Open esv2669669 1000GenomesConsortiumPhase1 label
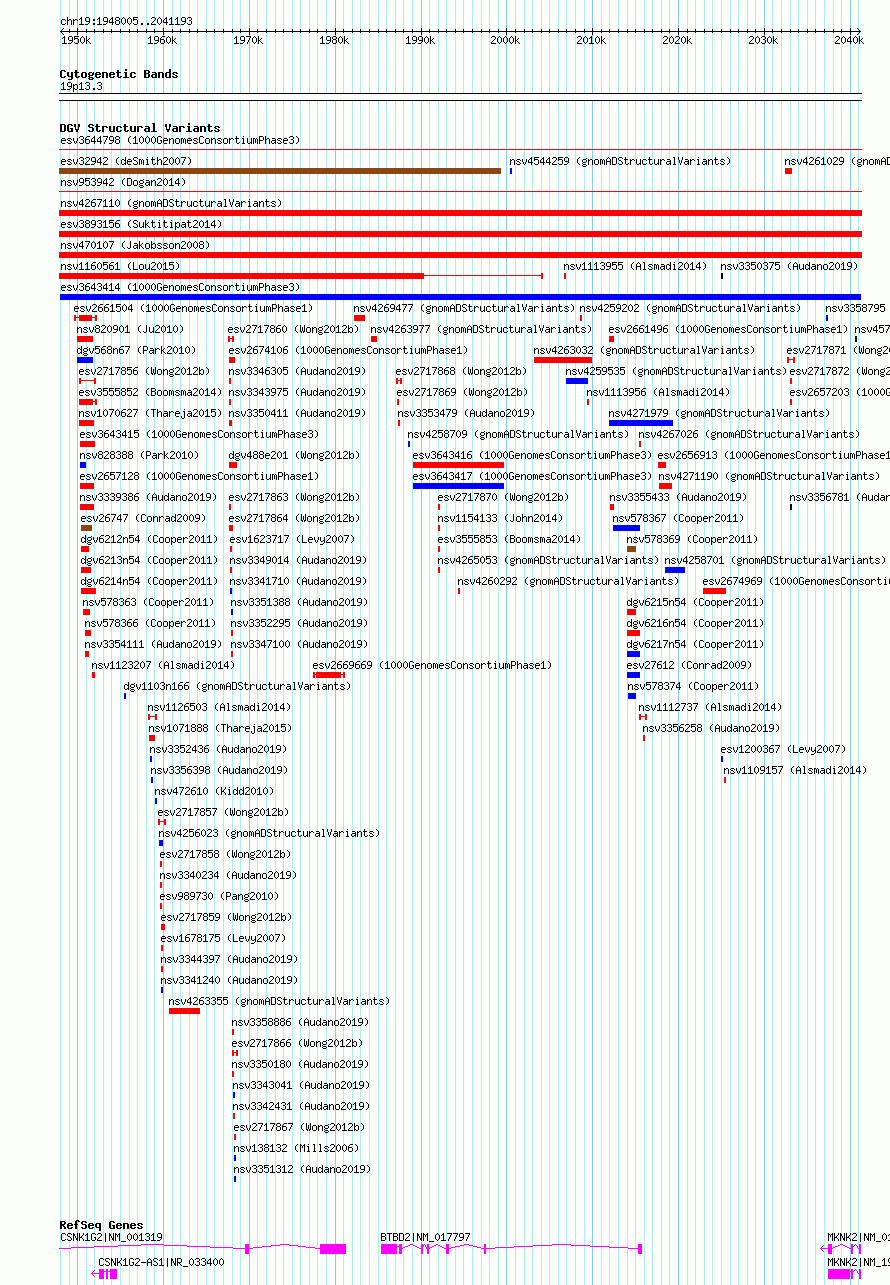The width and height of the screenshot is (890, 1285). pyautogui.click(x=432, y=665)
